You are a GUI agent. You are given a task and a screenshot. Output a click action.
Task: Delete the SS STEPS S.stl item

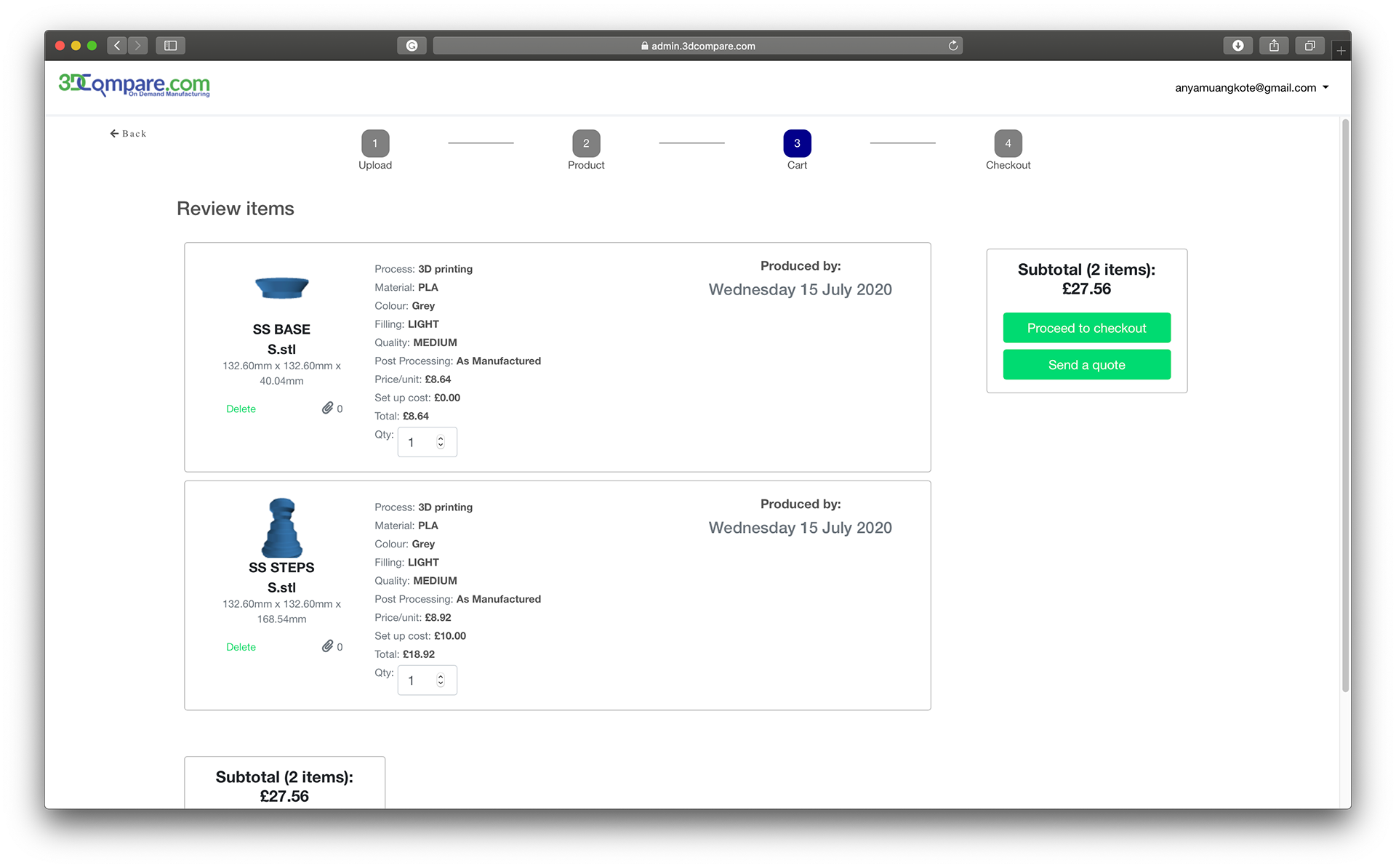tap(241, 647)
